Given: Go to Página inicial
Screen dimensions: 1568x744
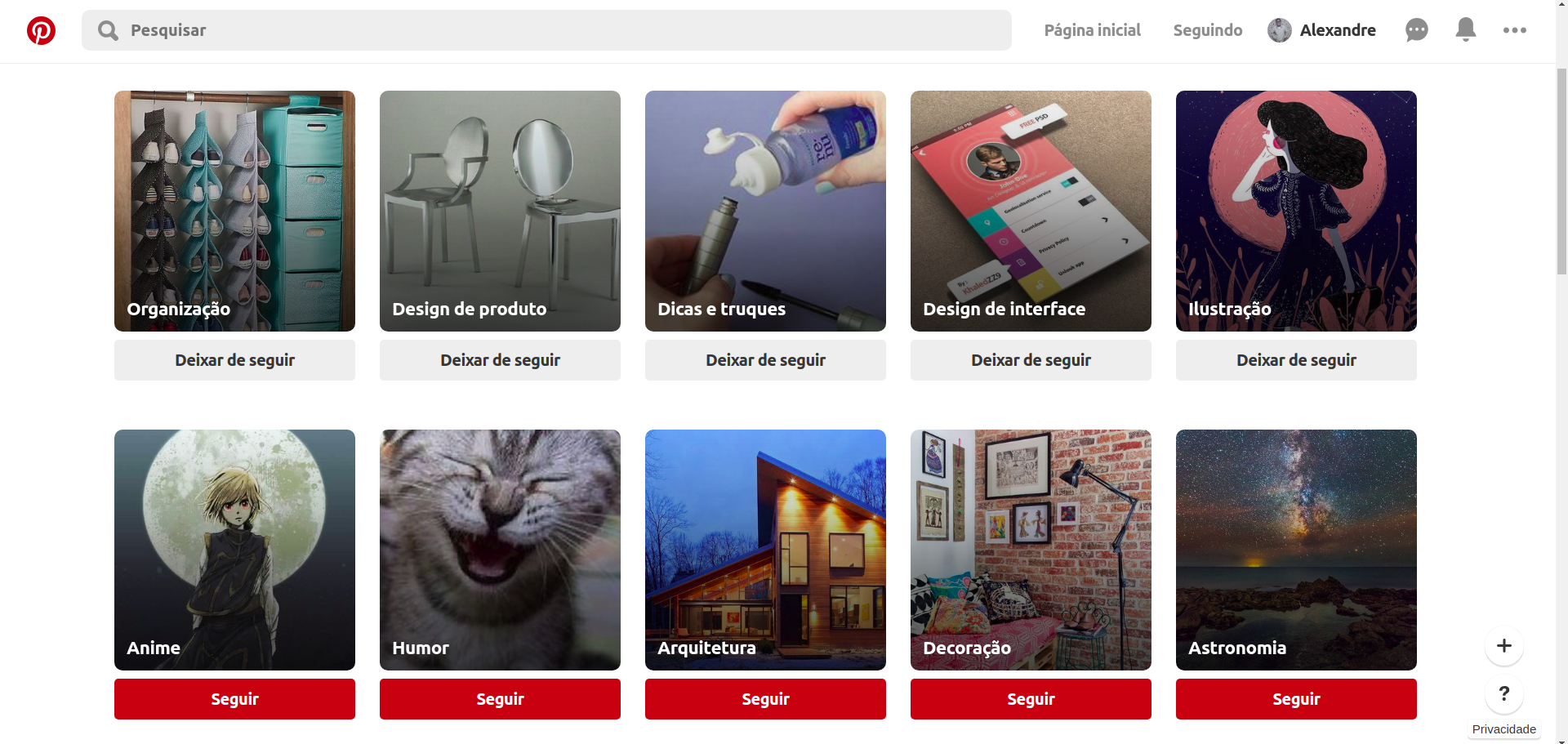Looking at the screenshot, I should click(1093, 30).
